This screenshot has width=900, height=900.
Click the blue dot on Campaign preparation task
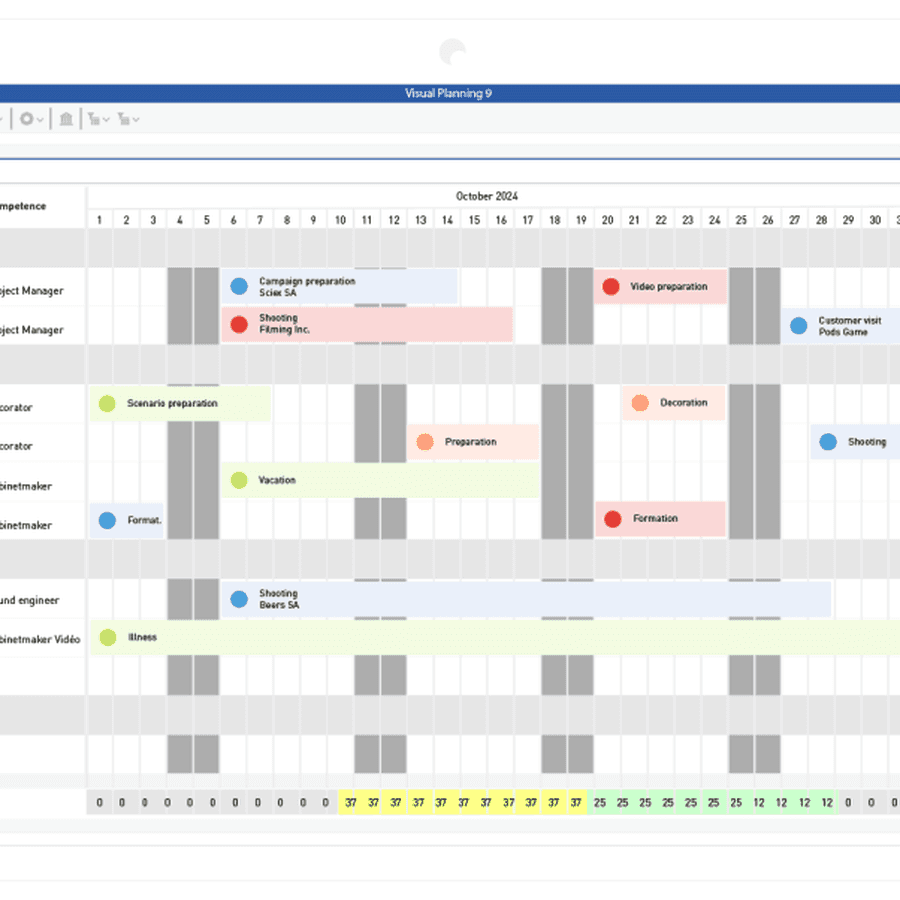point(239,286)
